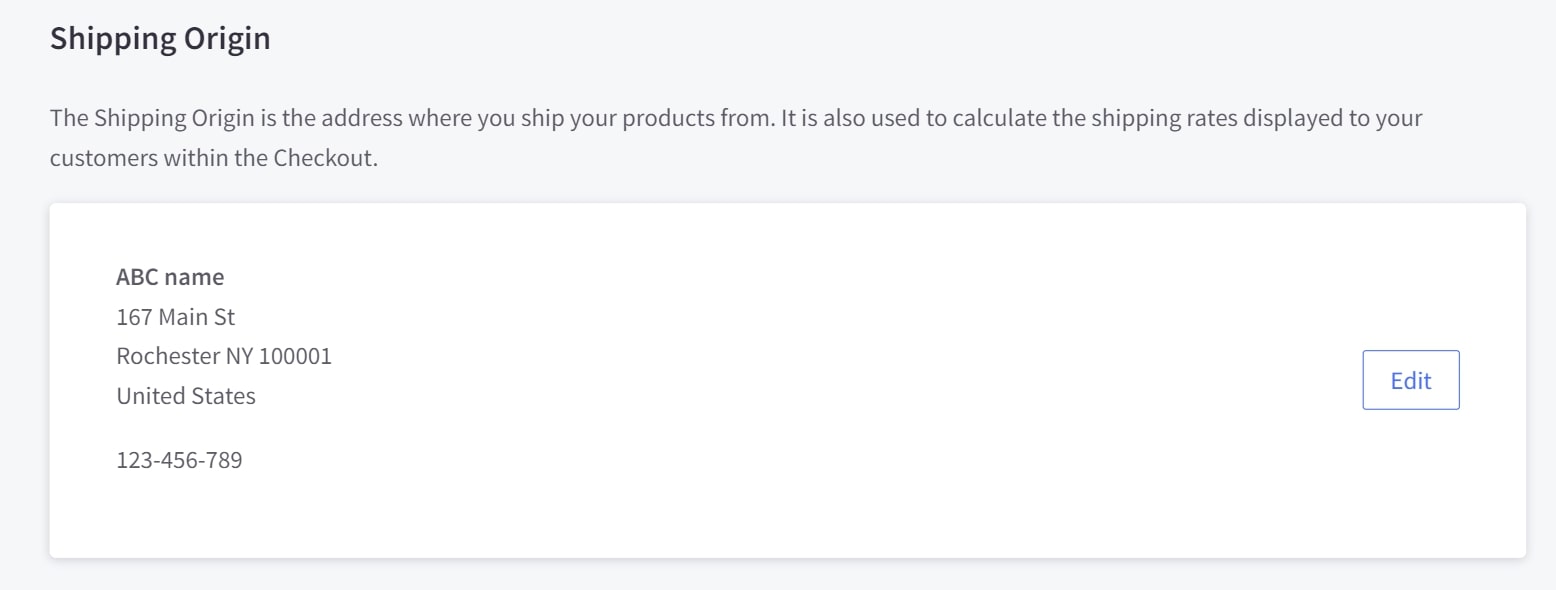Select the ABC name bold text
This screenshot has width=1556, height=590.
click(170, 277)
